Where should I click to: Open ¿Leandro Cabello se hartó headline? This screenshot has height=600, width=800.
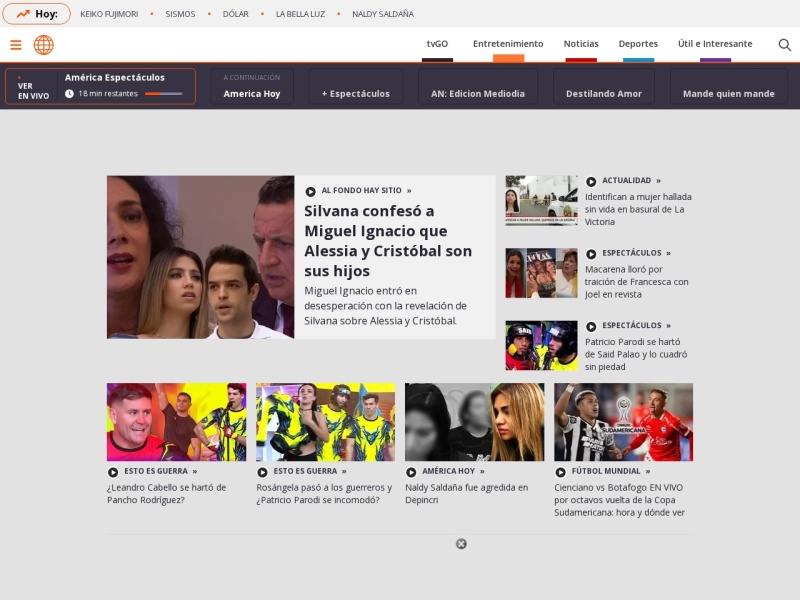tap(166, 494)
